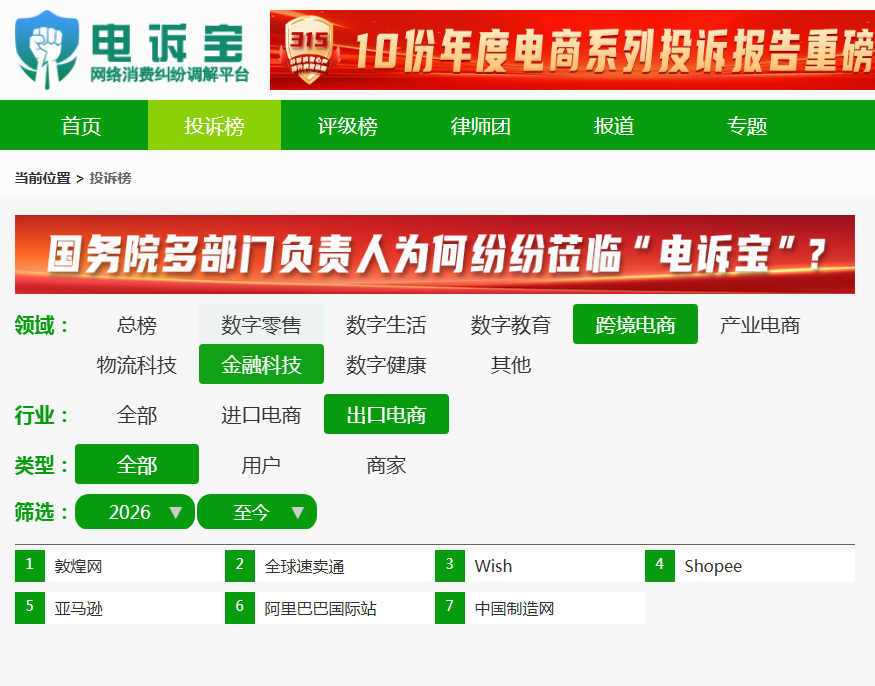Click the Shopee ranking entry

coord(750,566)
